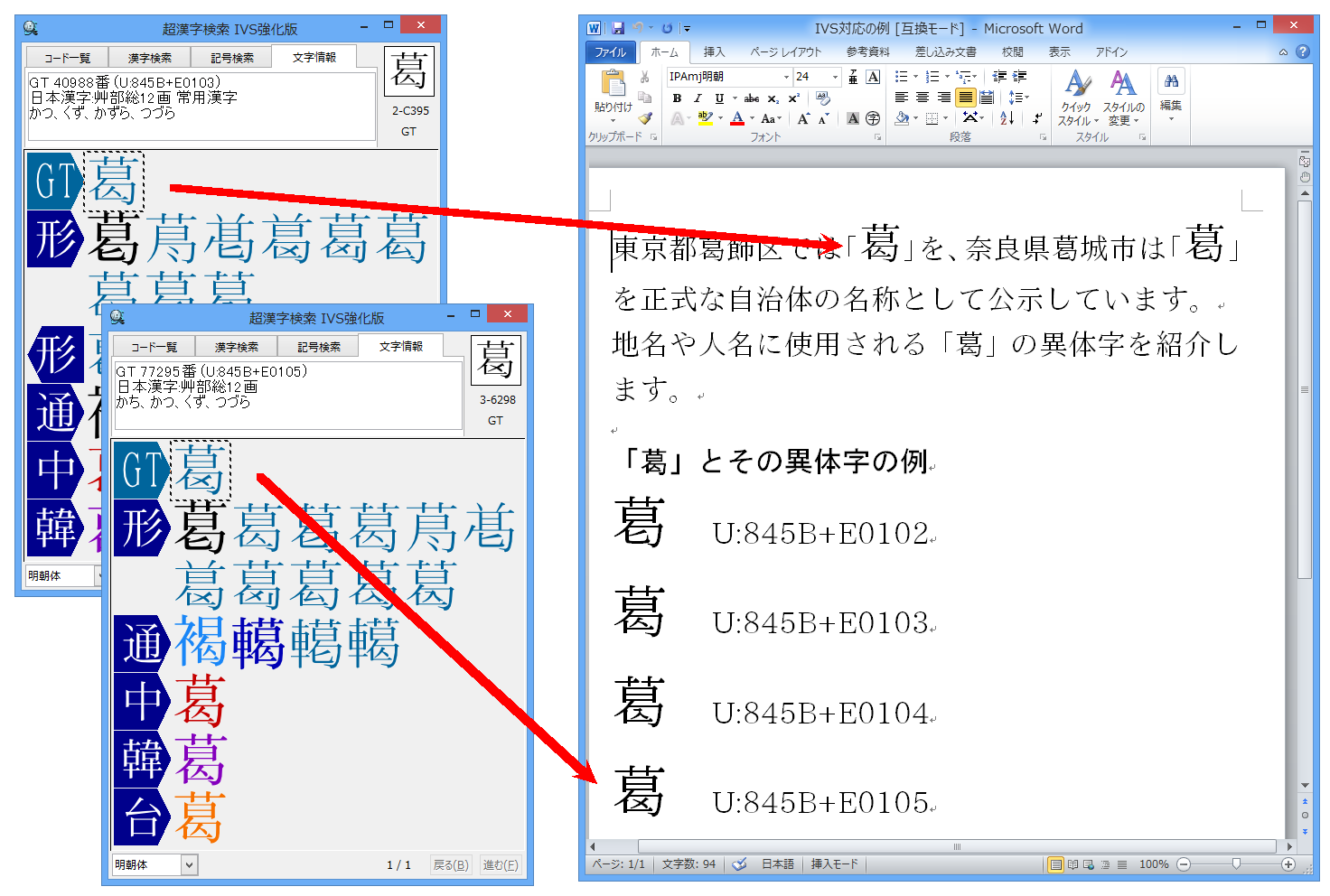Click the spell check icon in status bar

coord(739,864)
